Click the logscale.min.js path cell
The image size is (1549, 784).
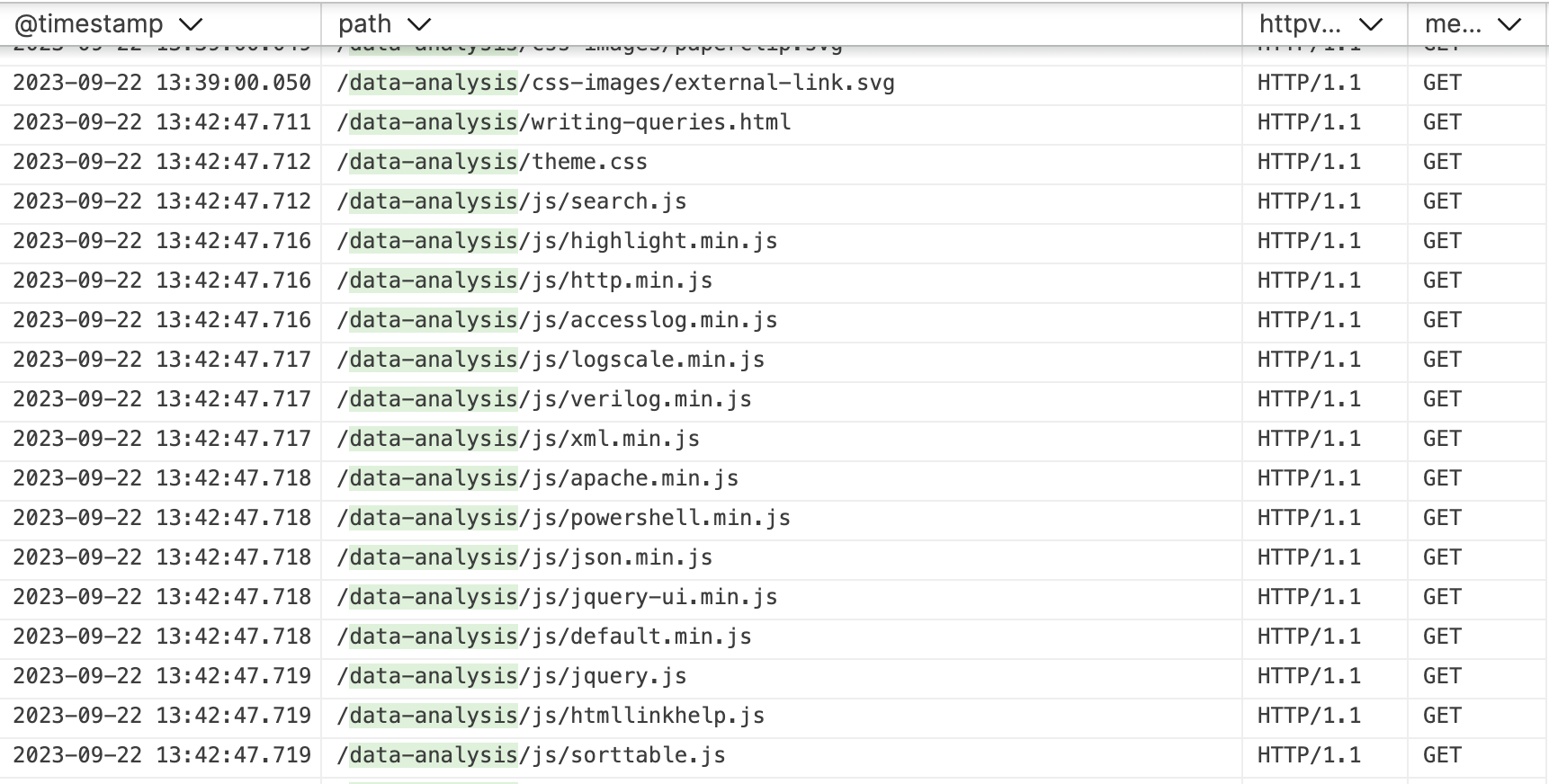coord(551,360)
